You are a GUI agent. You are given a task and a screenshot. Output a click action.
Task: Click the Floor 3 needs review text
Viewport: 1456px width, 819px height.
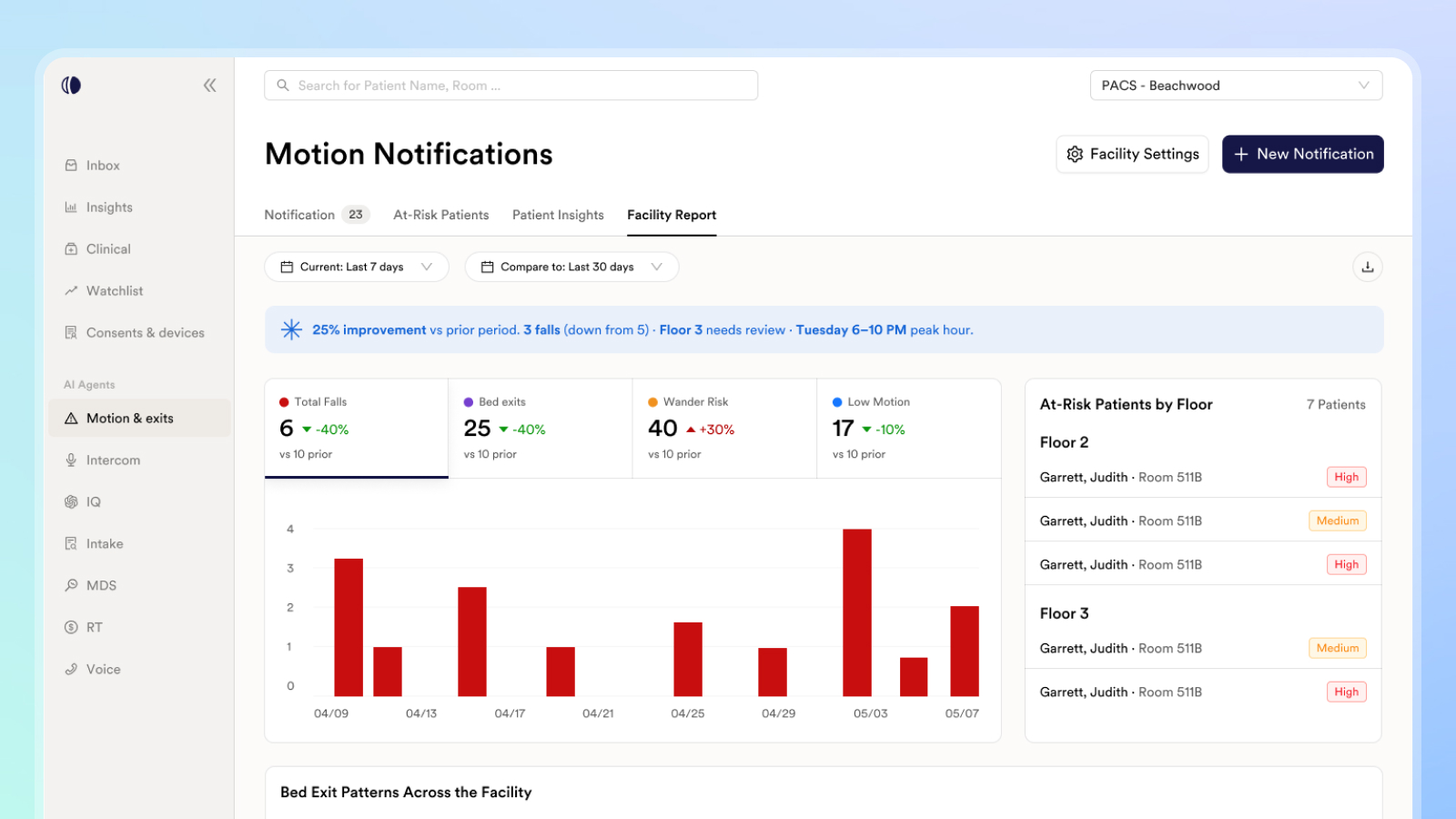(723, 329)
